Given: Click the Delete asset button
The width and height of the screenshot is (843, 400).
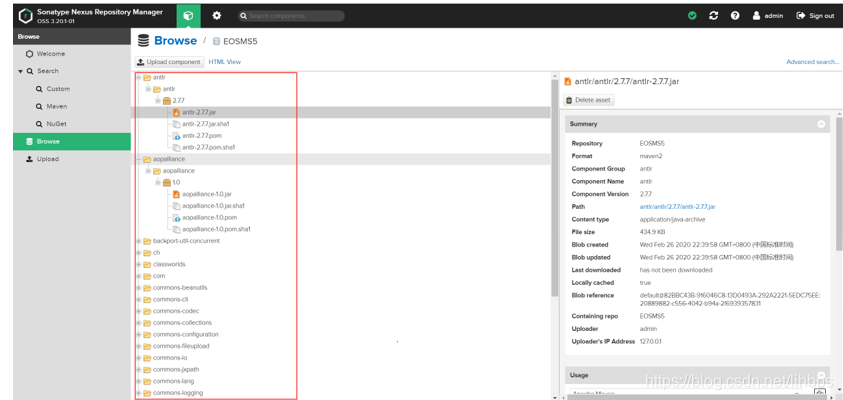Looking at the screenshot, I should (x=589, y=100).
